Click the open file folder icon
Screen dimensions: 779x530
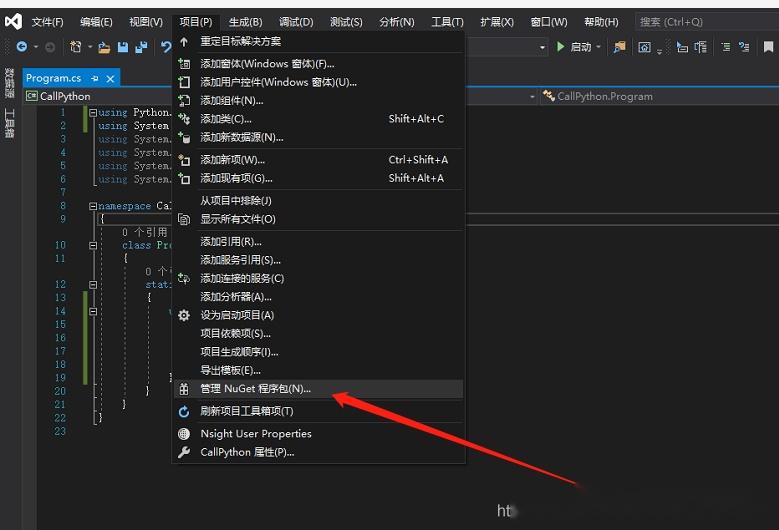(x=104, y=48)
